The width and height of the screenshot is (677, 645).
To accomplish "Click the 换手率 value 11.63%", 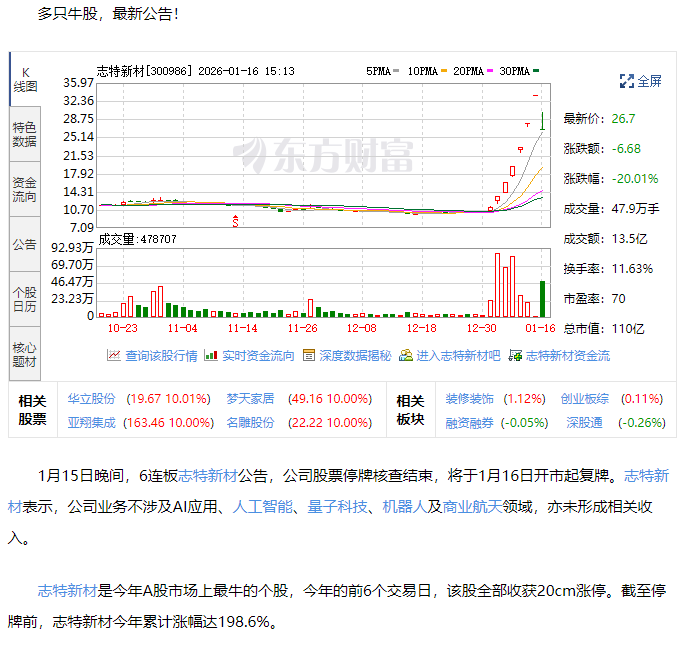I will (x=632, y=269).
